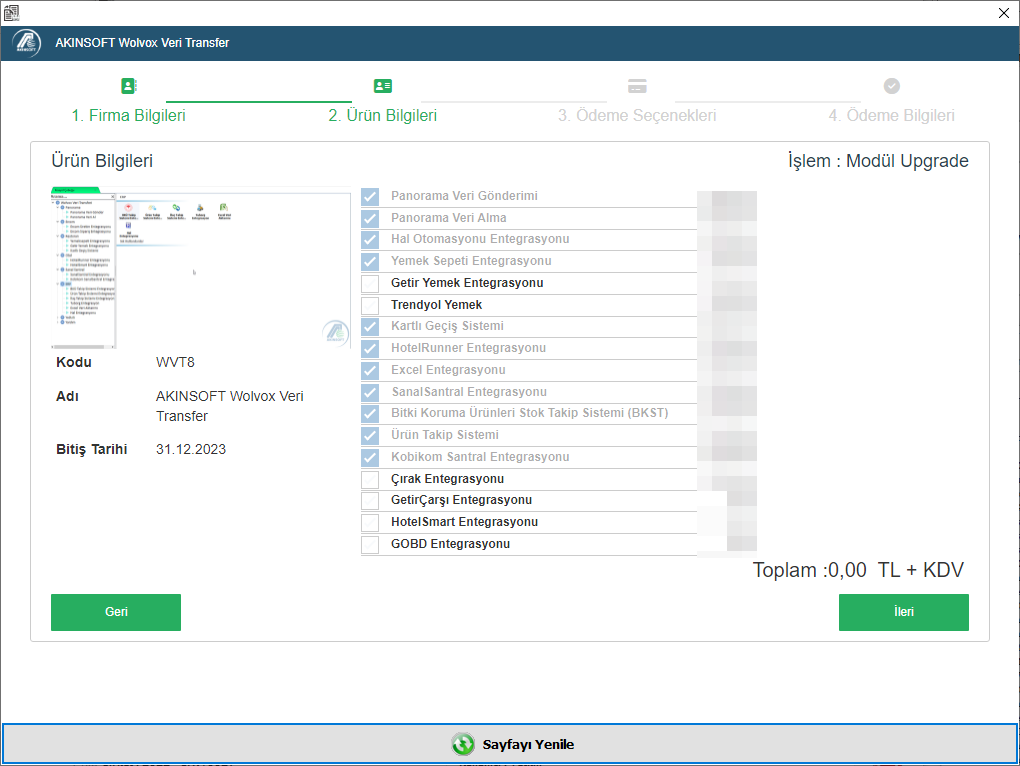Screen dimensions: 1020x766
Task: Click the Geri button
Action: pos(116,612)
